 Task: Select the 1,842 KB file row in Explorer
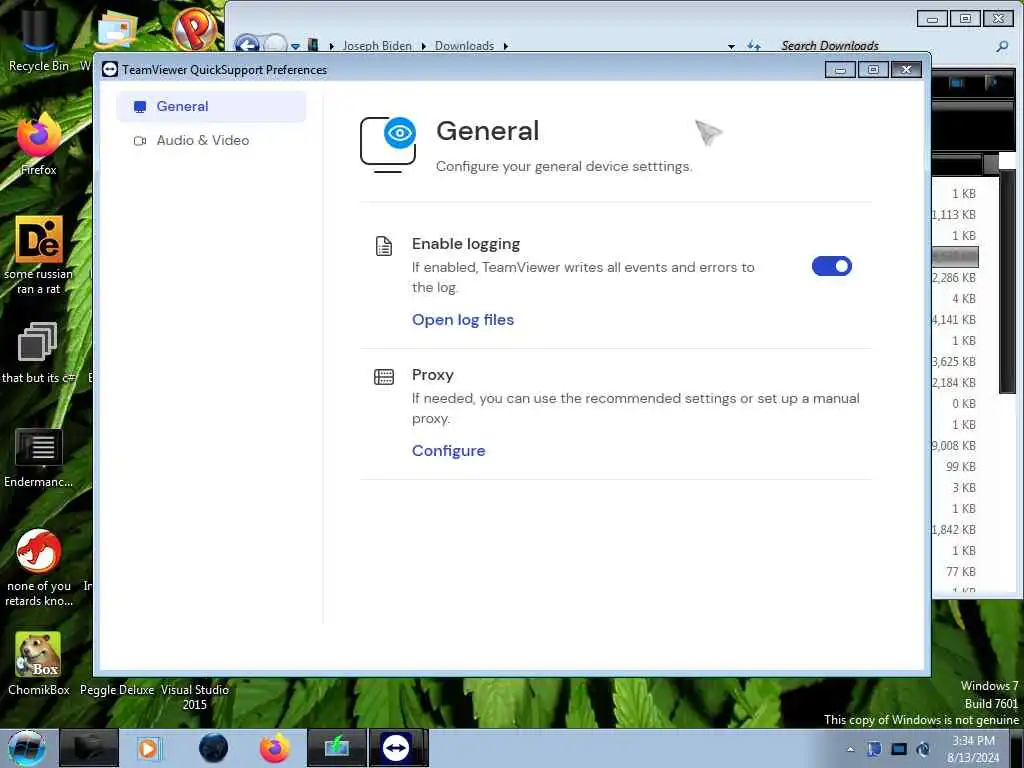coord(954,530)
